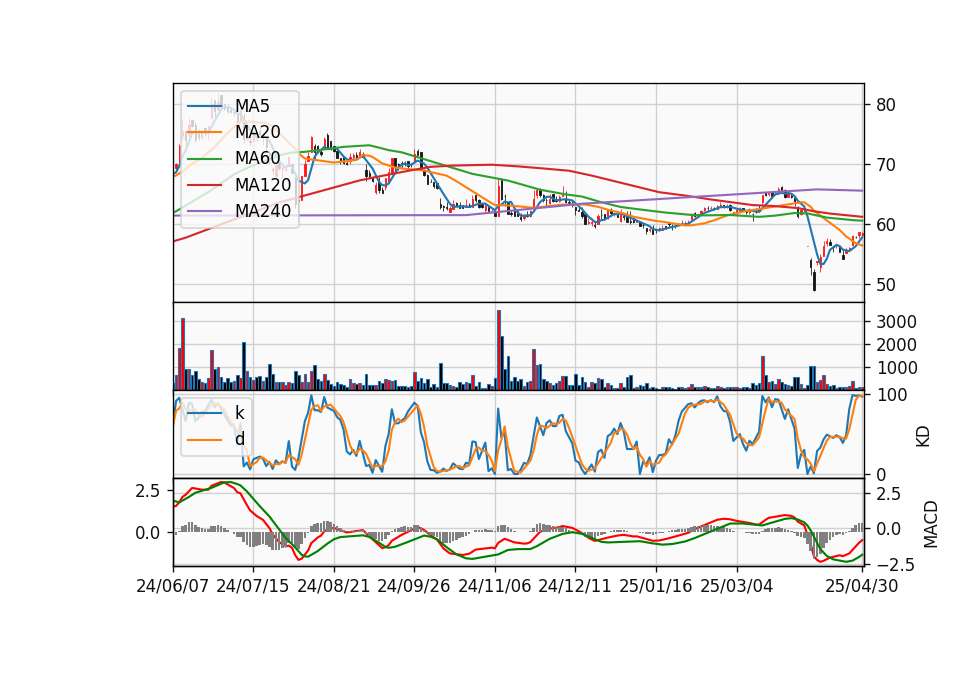Click the KD axis value 100
This screenshot has height=690, width=960.
coord(891,395)
